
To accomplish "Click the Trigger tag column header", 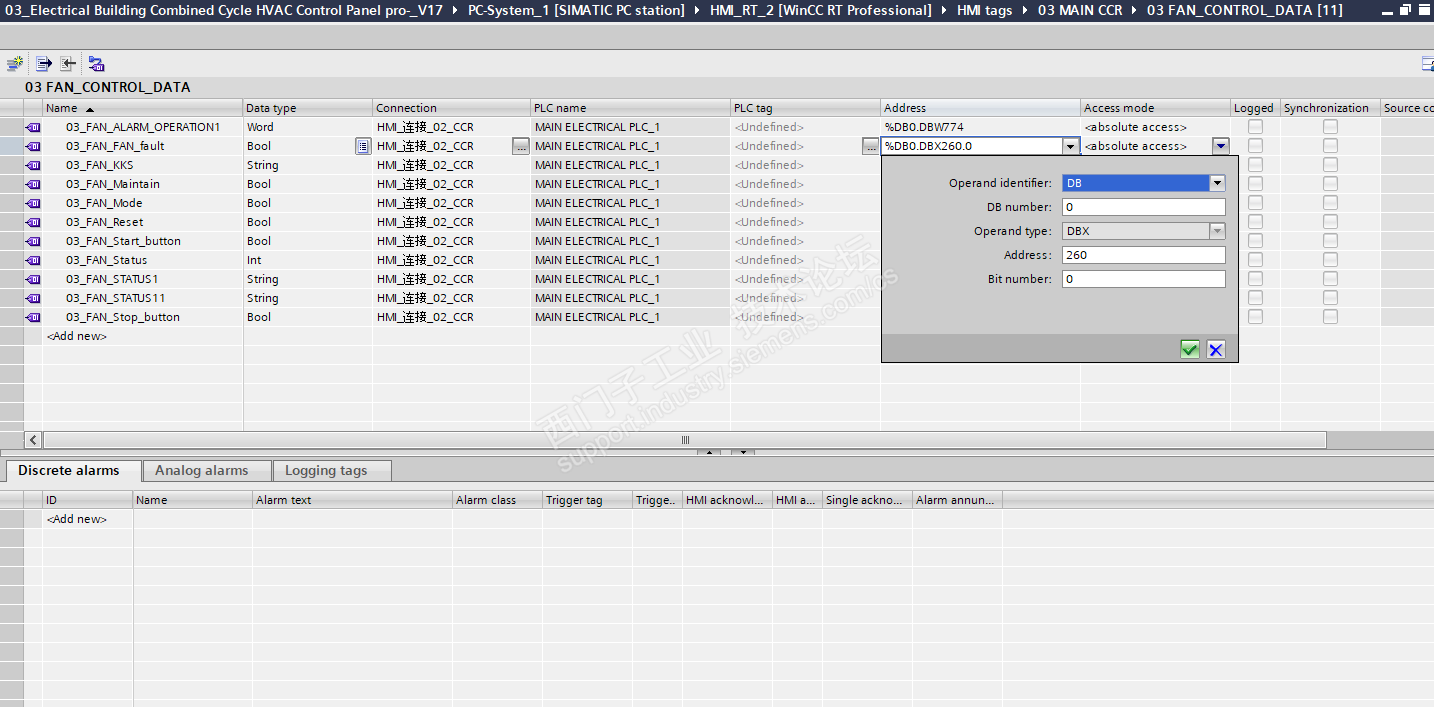I will click(x=587, y=500).
